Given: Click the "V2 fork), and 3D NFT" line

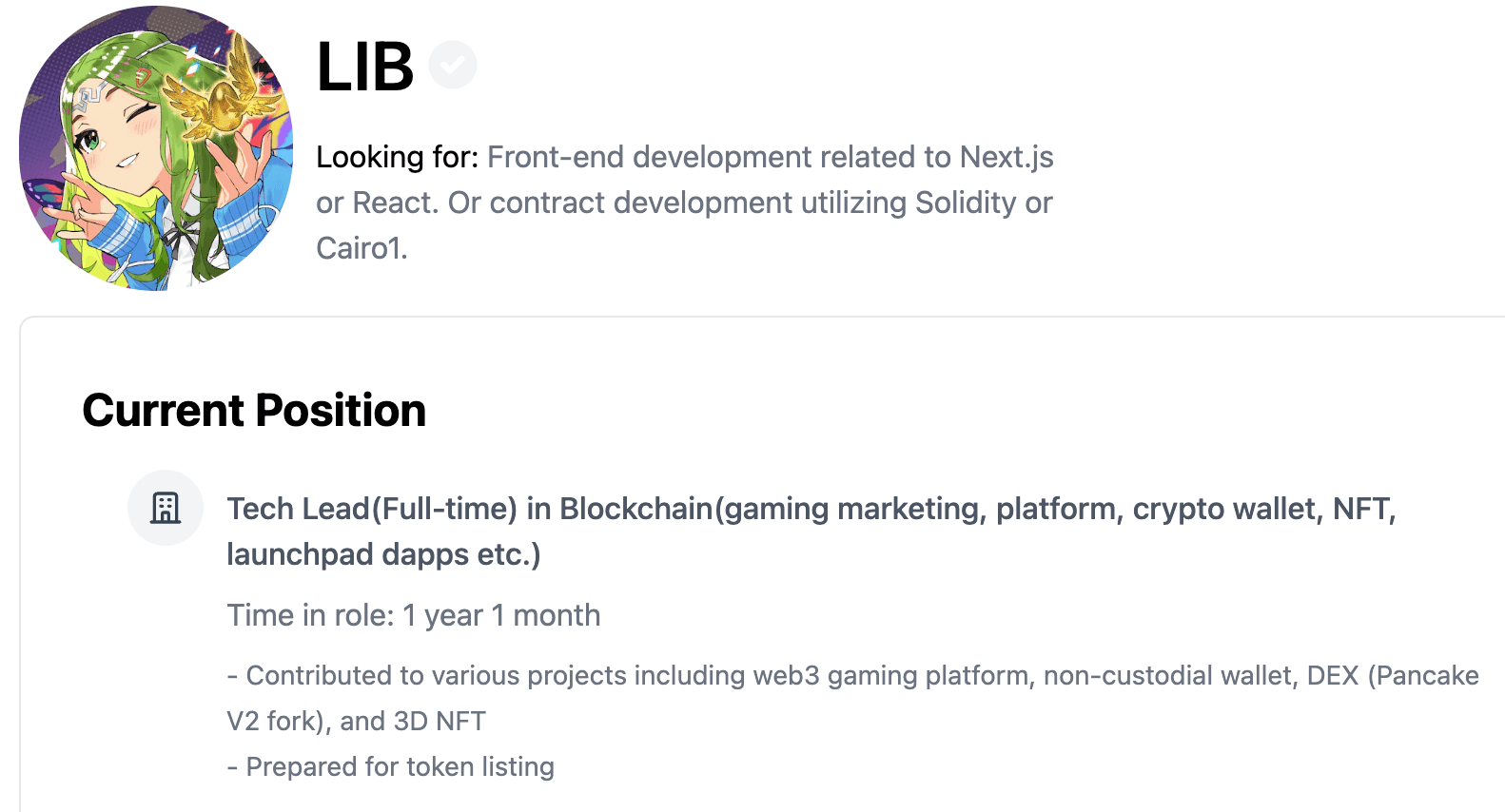Looking at the screenshot, I should pos(356,721).
